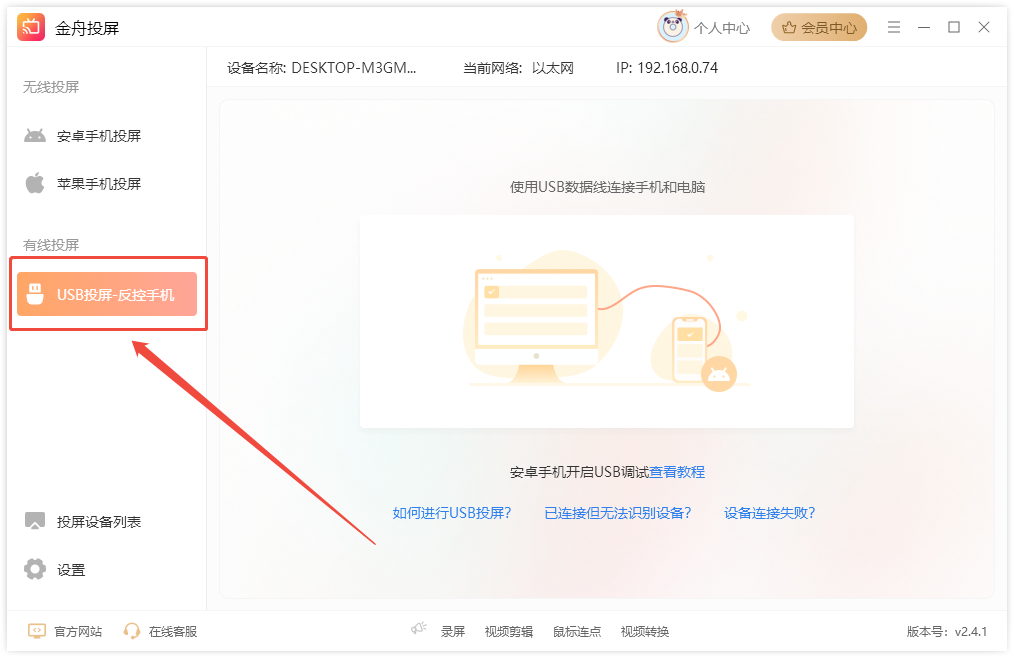This screenshot has width=1014, height=658.
Task: Click the megaphone announcement icon
Action: pos(419,629)
